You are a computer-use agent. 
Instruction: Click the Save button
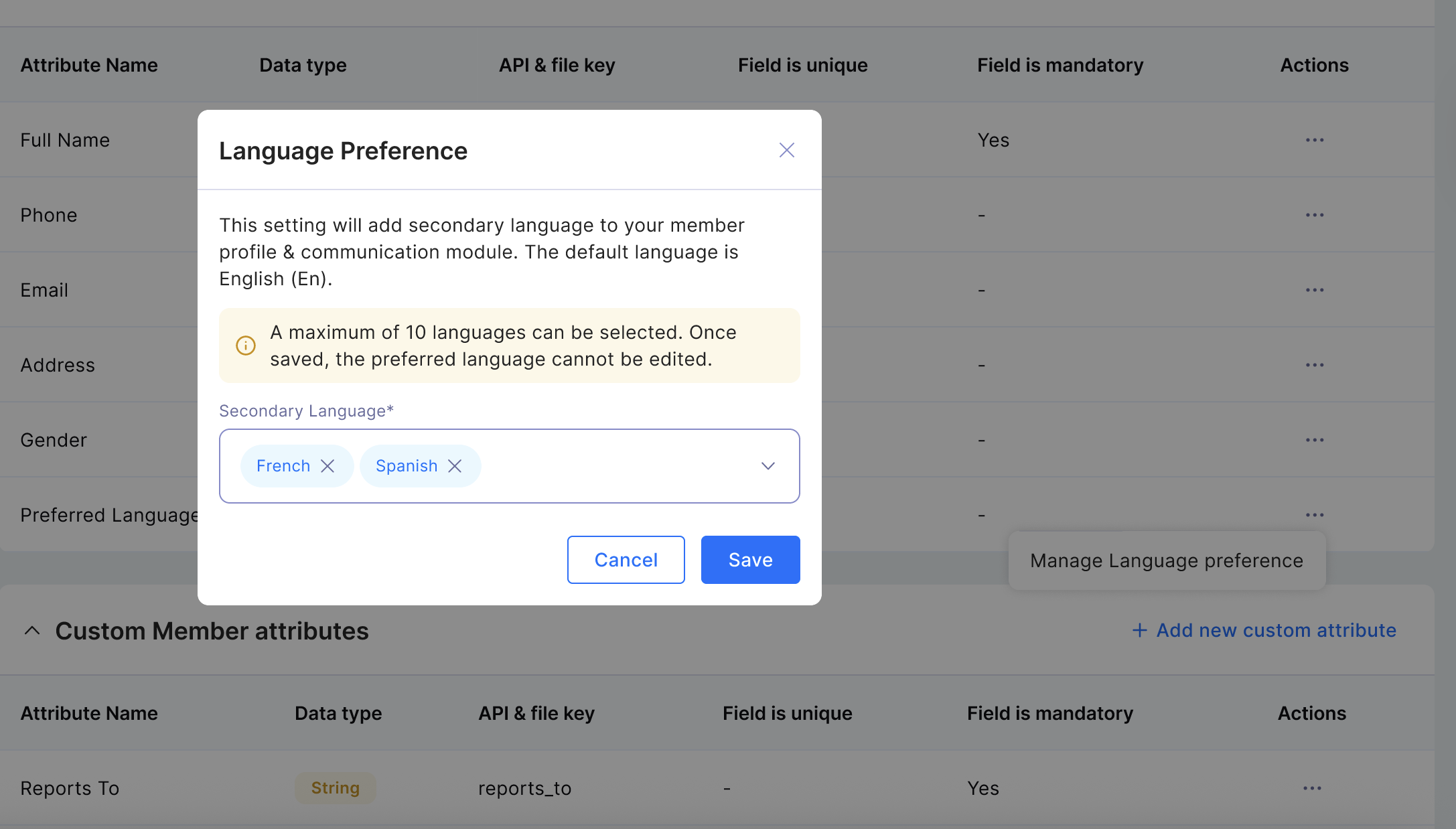coord(750,560)
